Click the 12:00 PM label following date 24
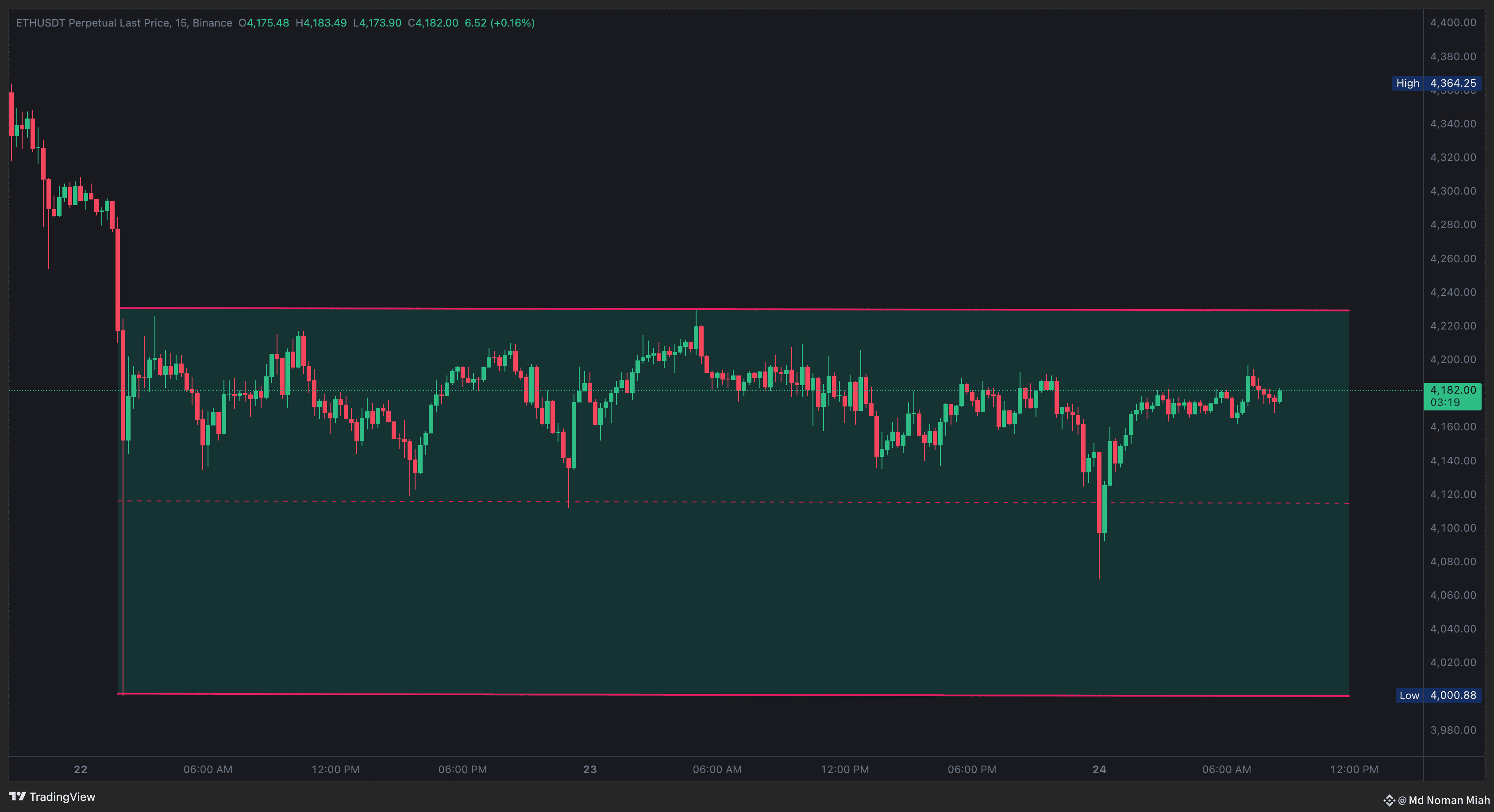This screenshot has height=812, width=1494. (x=1354, y=770)
